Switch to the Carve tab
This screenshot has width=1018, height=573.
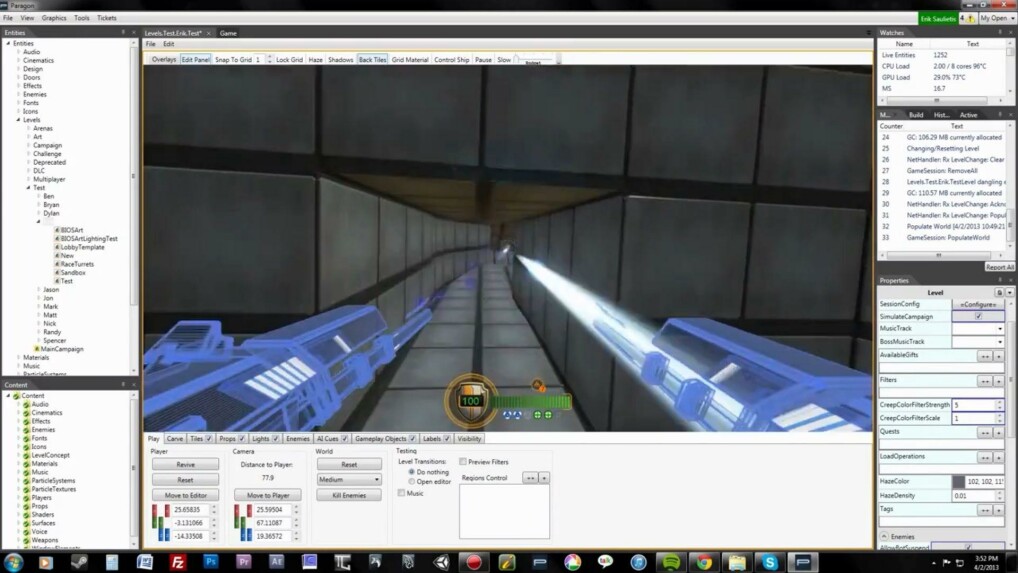(174, 438)
